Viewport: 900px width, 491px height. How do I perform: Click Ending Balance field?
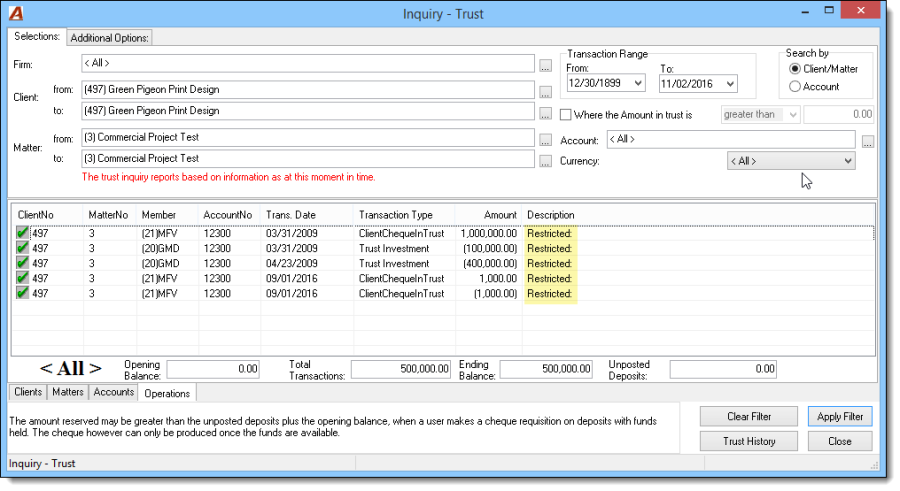pos(546,369)
